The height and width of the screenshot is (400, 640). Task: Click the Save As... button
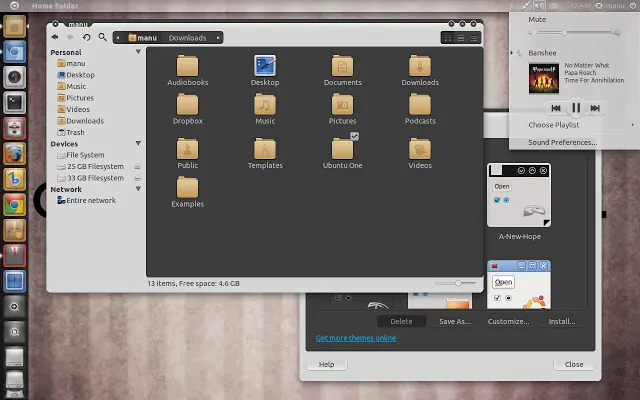[455, 321]
